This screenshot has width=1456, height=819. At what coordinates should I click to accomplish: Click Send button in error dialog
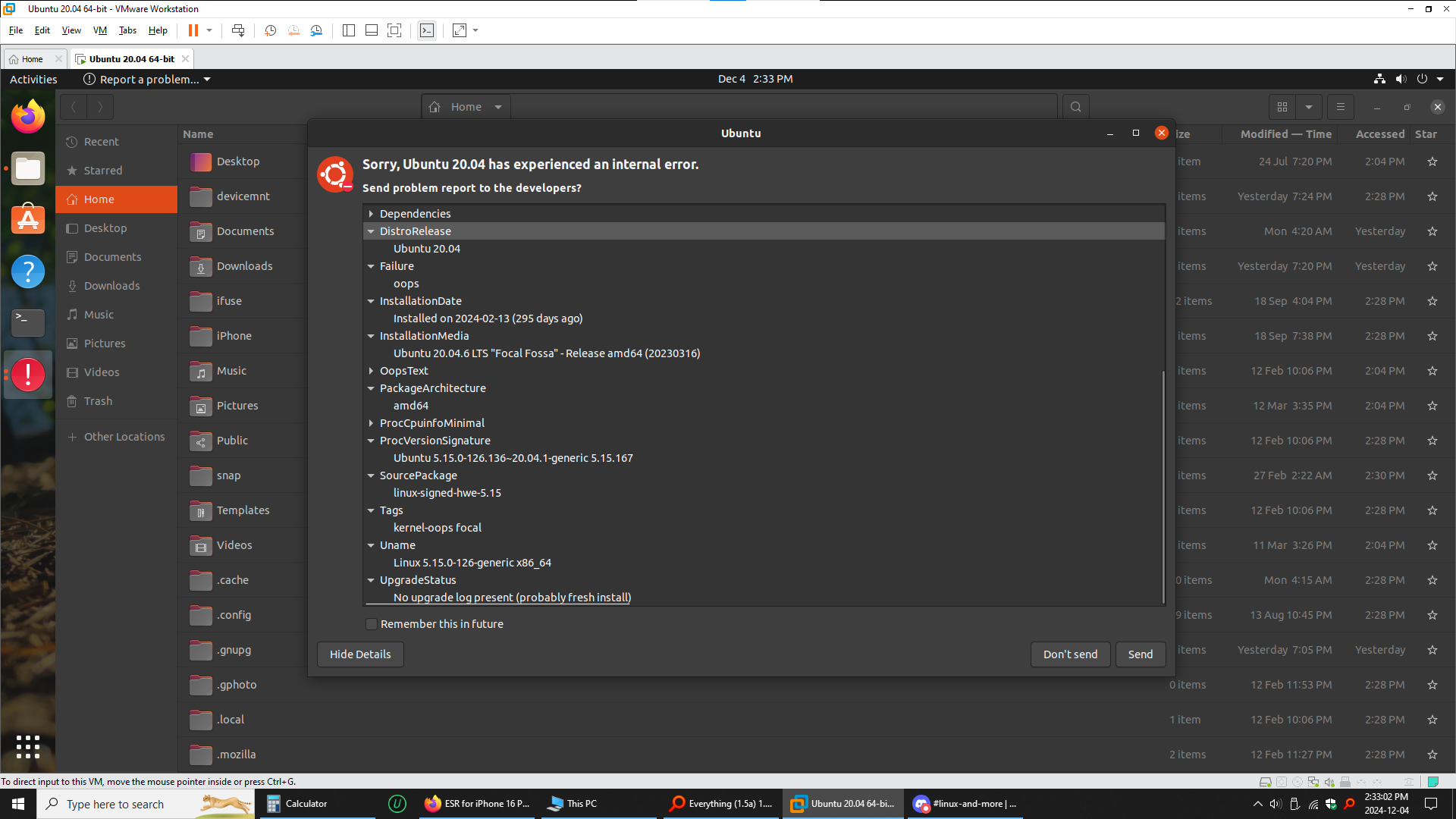pyautogui.click(x=1141, y=654)
